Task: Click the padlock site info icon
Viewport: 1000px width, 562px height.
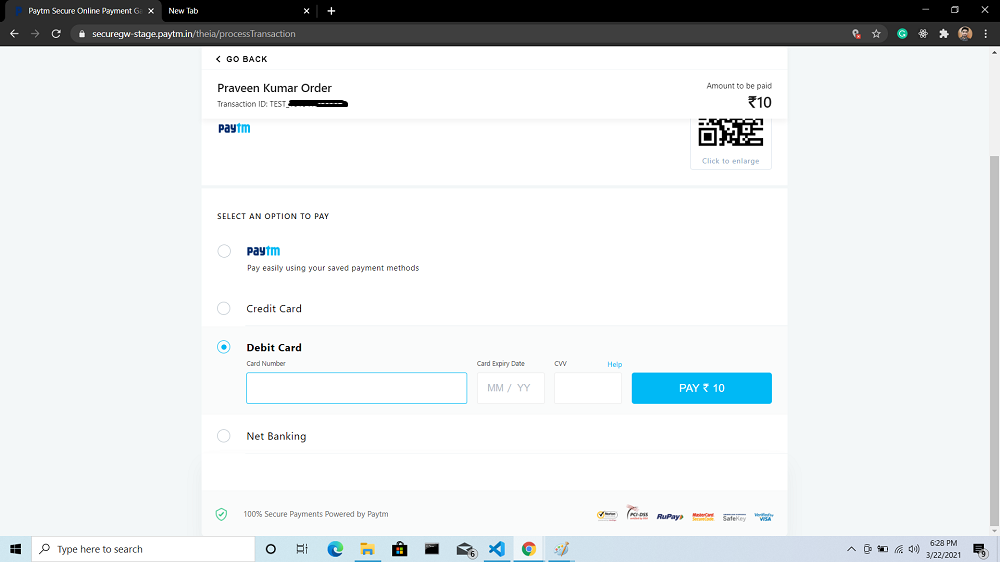Action: 82,34
